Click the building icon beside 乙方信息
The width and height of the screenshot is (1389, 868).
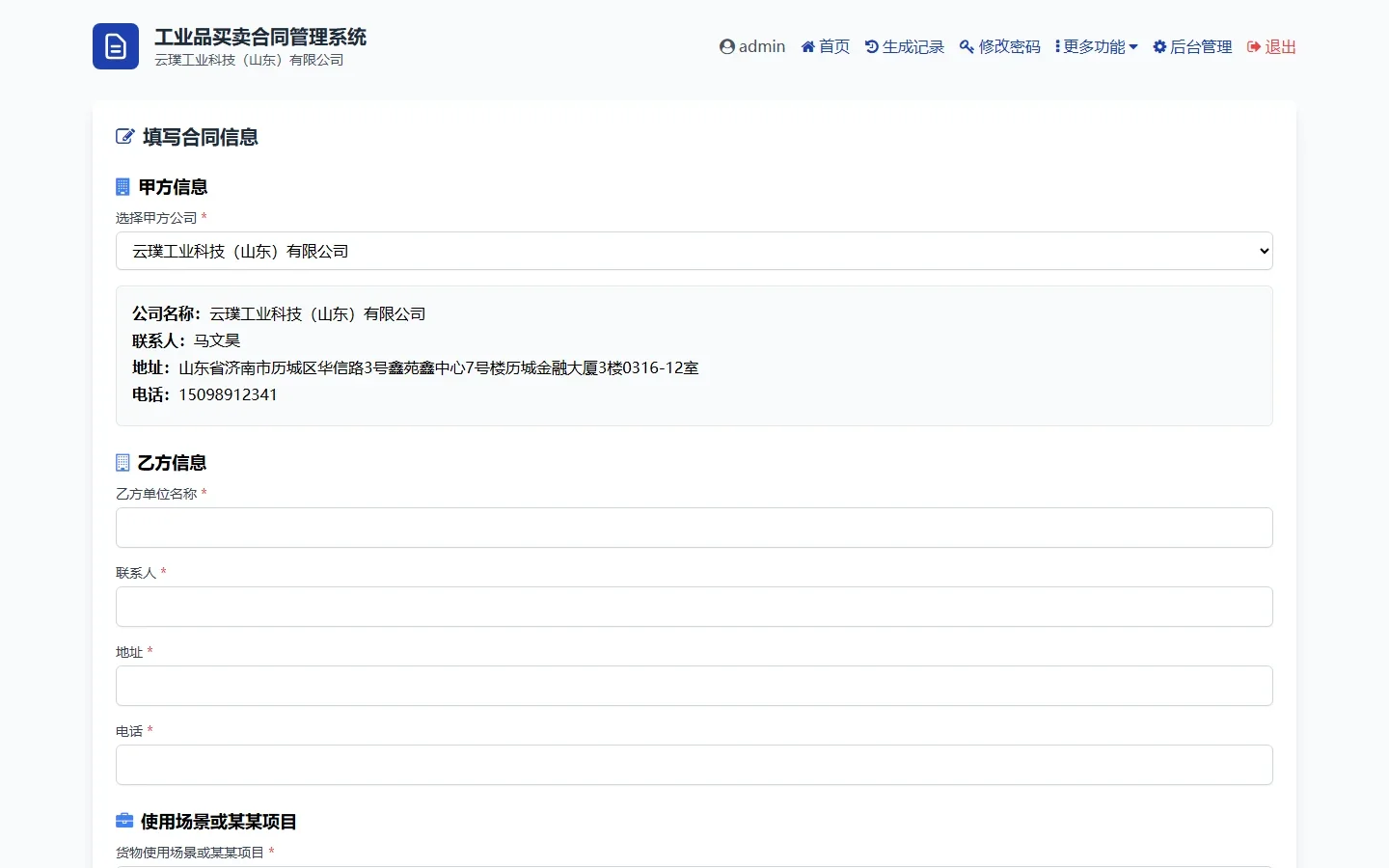(x=123, y=462)
